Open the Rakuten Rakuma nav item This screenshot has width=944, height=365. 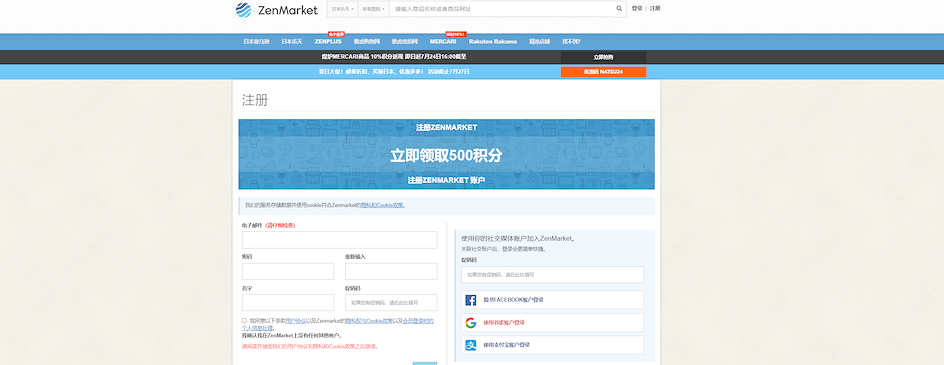pos(492,42)
